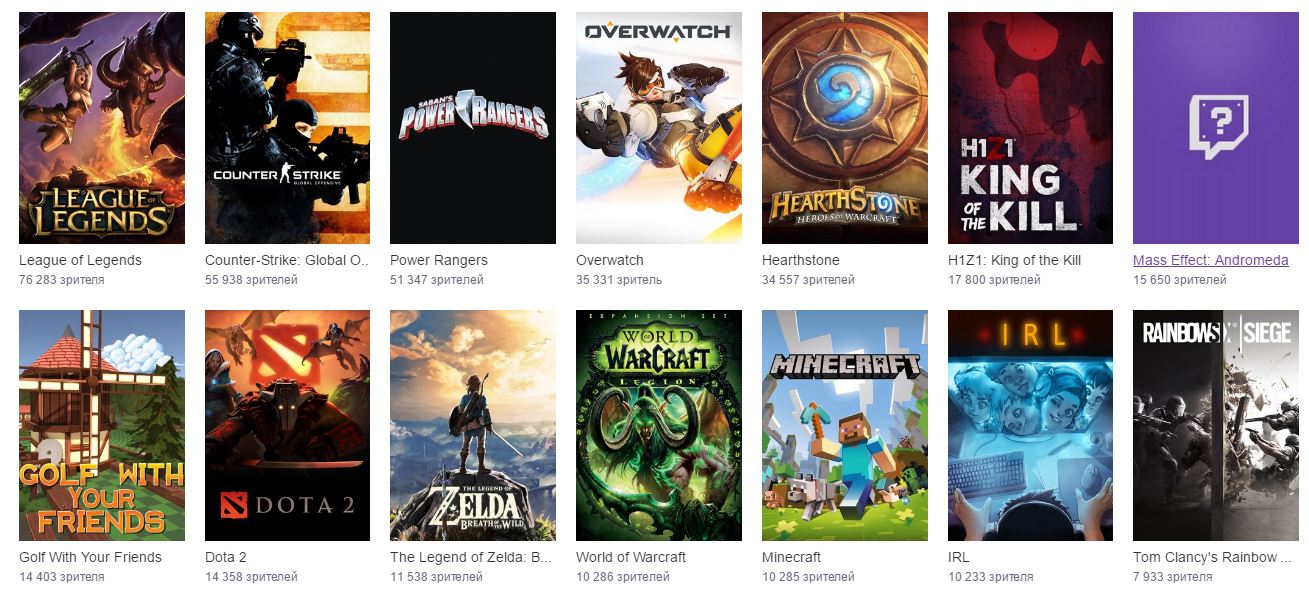
Task: Select the IRL category thumbnail
Action: tap(1030, 425)
